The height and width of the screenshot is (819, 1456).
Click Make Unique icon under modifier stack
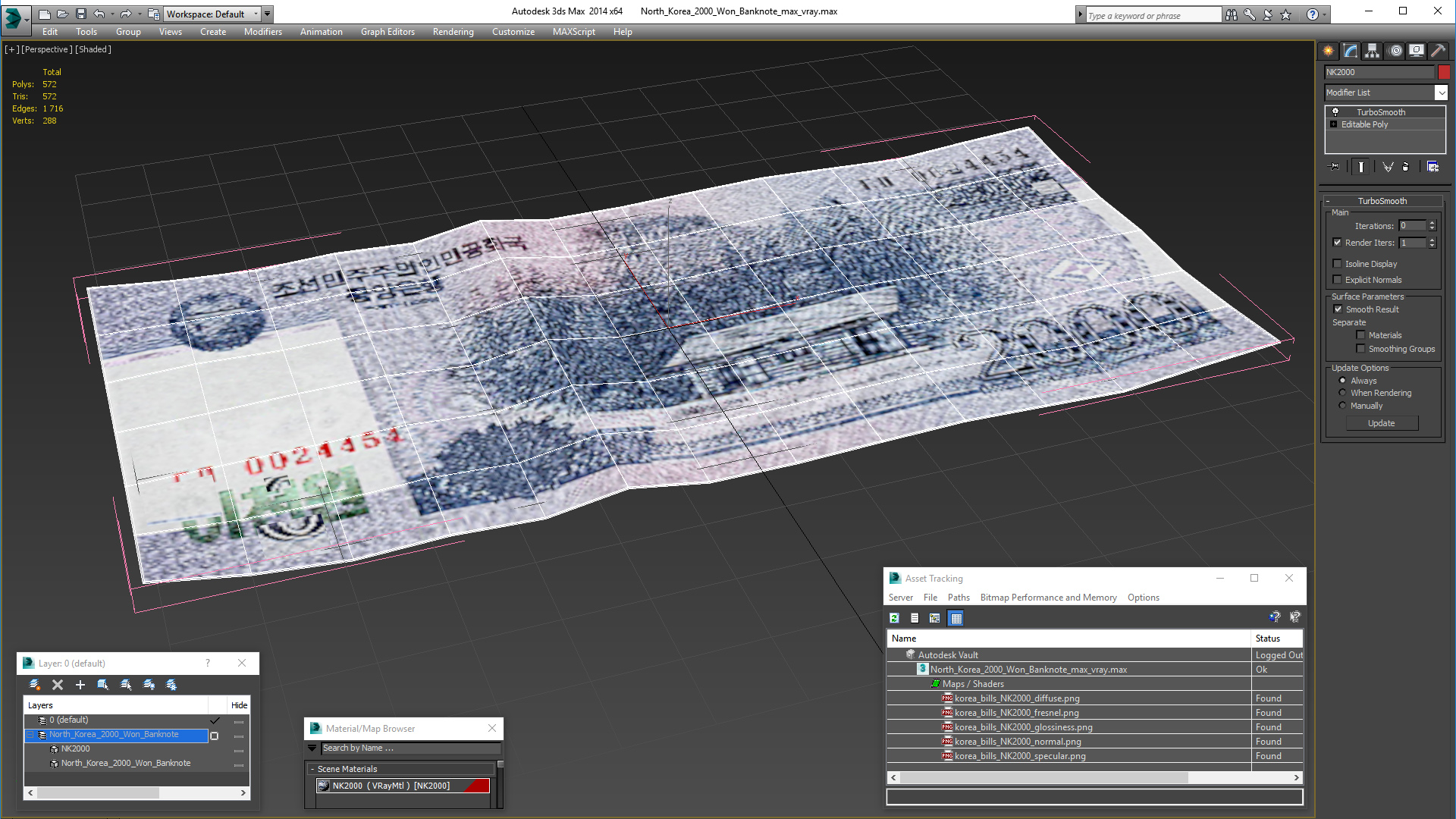pyautogui.click(x=1388, y=167)
